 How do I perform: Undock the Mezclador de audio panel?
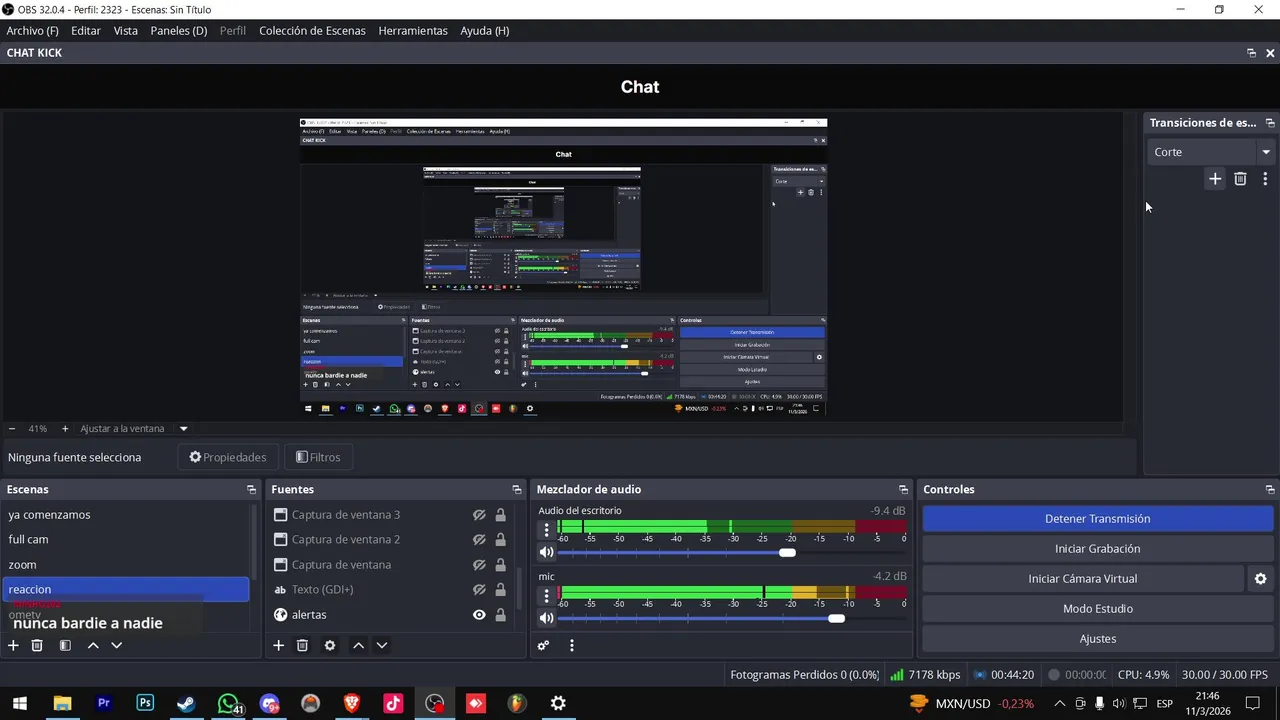903,490
